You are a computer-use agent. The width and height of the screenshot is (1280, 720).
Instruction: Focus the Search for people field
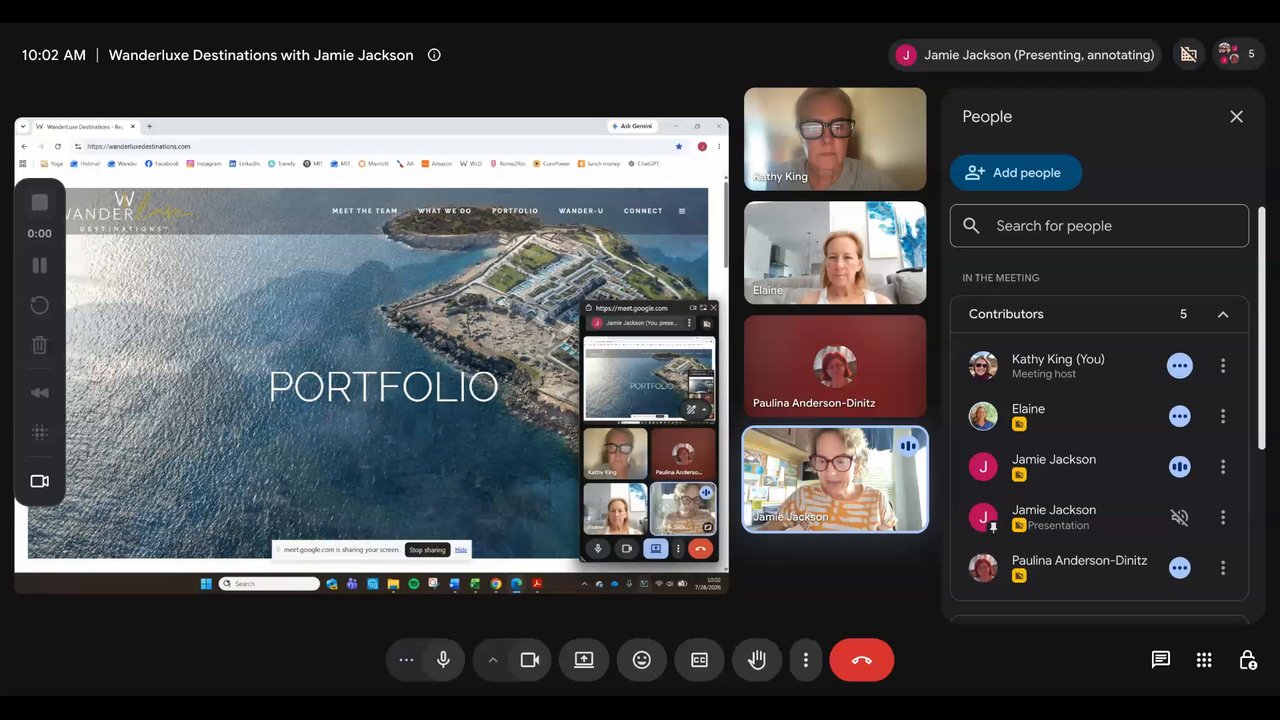[1099, 226]
